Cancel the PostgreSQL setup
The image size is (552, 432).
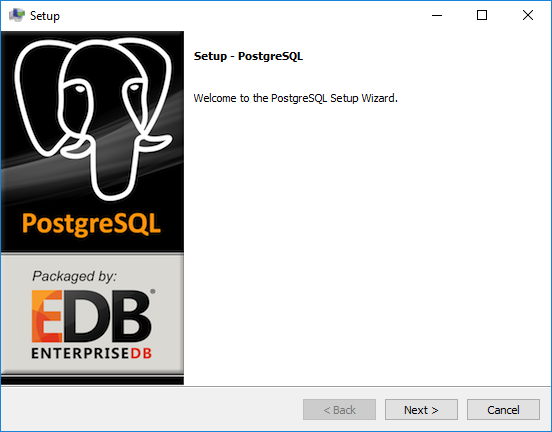[x=503, y=409]
